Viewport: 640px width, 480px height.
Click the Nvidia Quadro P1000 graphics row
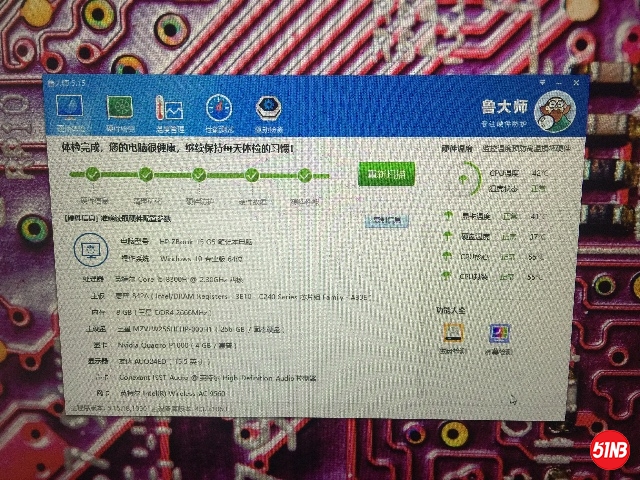coord(165,345)
